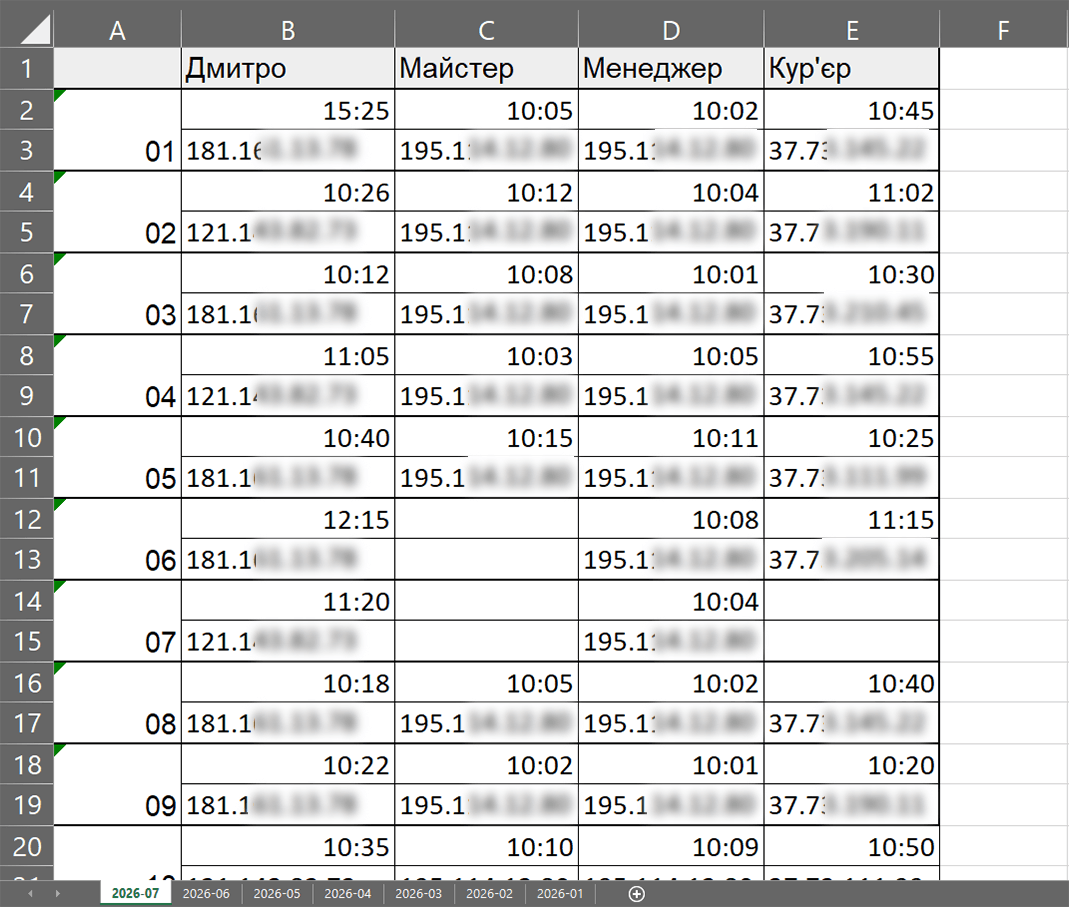Open the 2026-03 sheet tab

(419, 893)
